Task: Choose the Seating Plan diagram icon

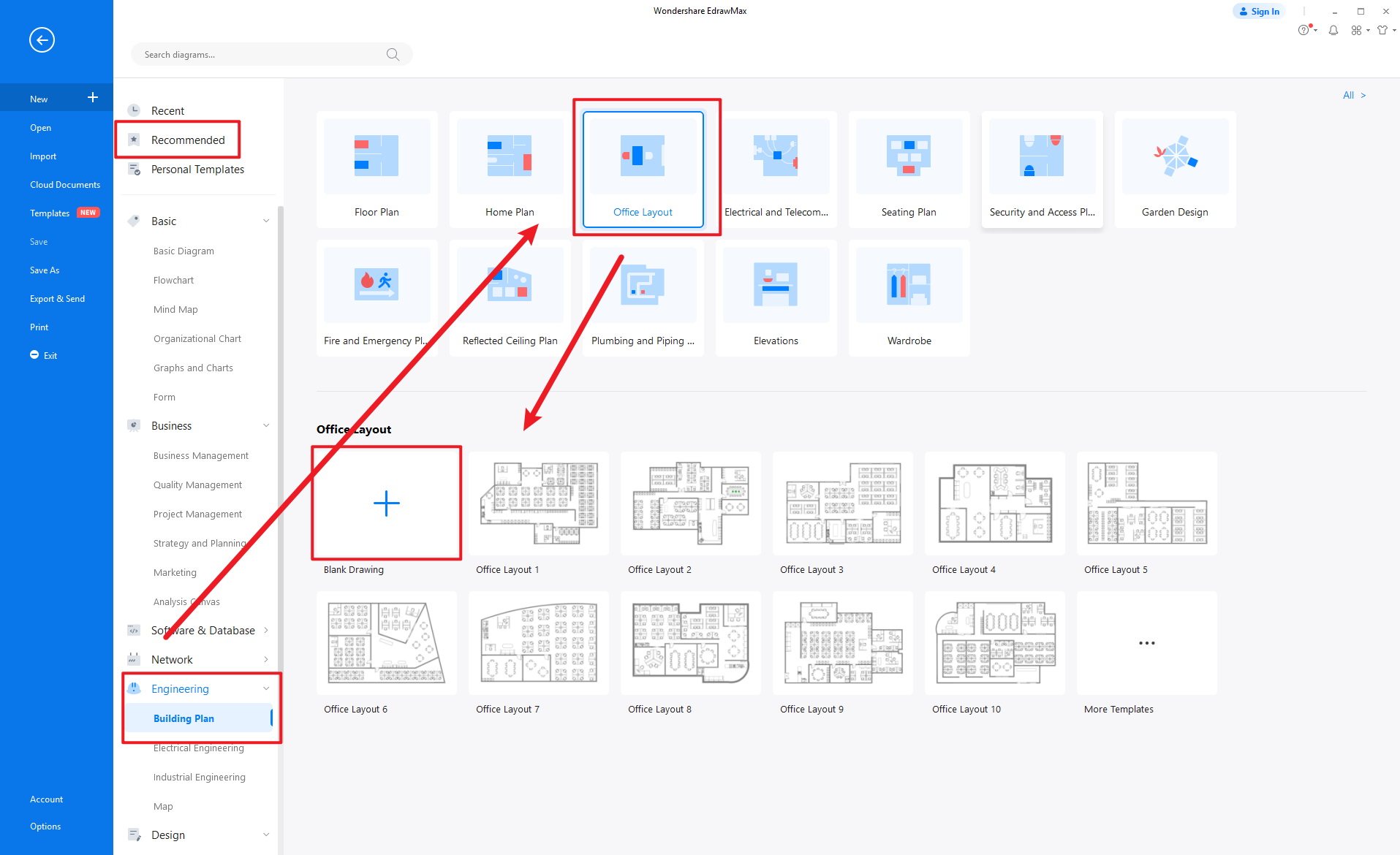Action: click(909, 157)
